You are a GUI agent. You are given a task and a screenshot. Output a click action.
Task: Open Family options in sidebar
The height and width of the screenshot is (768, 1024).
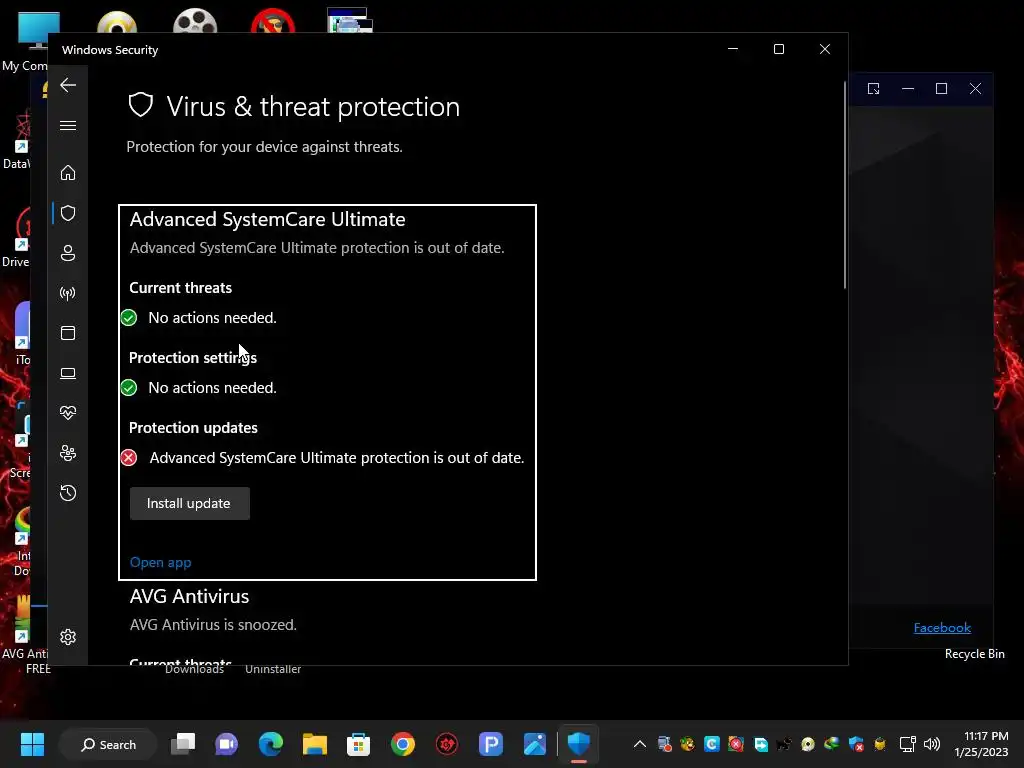point(68,453)
